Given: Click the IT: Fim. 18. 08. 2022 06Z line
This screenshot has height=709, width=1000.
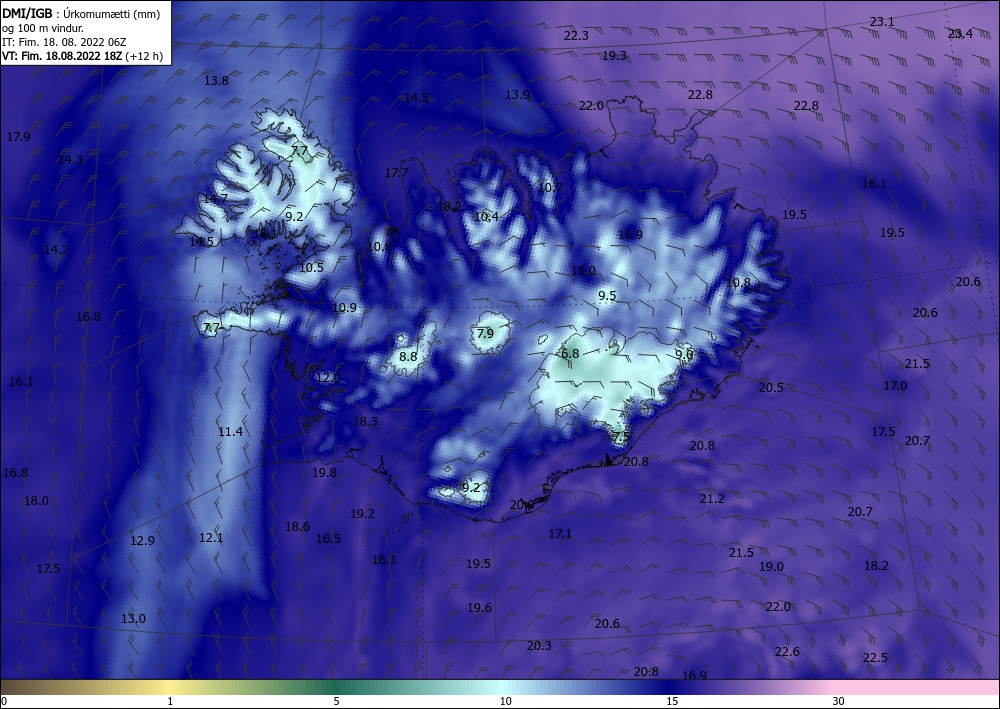Looking at the screenshot, I should [x=64, y=42].
